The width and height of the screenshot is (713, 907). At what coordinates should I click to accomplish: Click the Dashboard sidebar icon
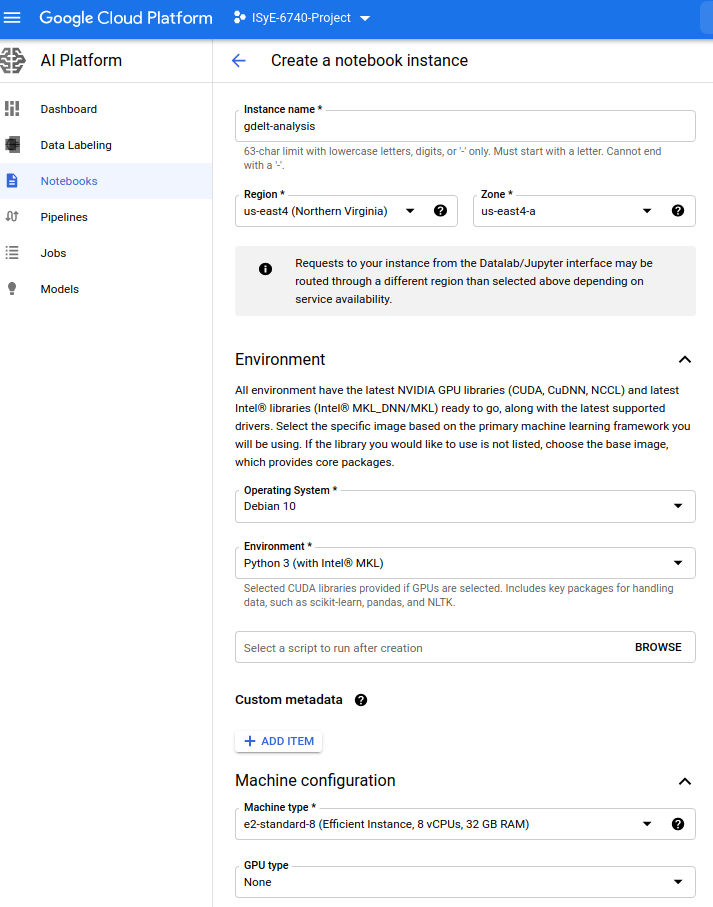click(x=12, y=109)
